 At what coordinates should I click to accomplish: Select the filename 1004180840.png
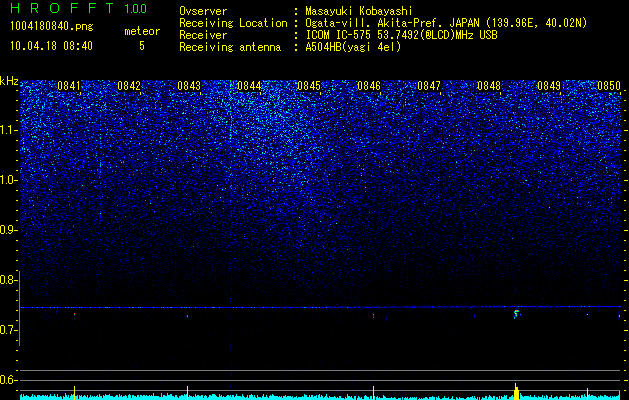coord(52,27)
